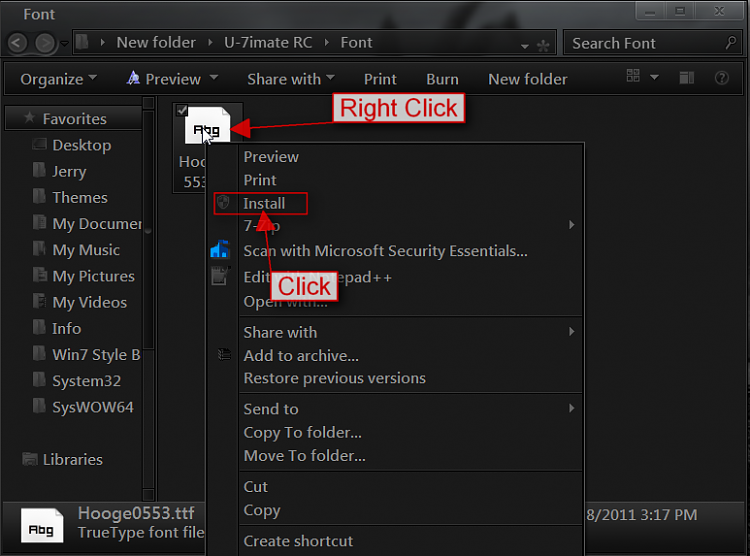Click the change view icon

point(633,76)
